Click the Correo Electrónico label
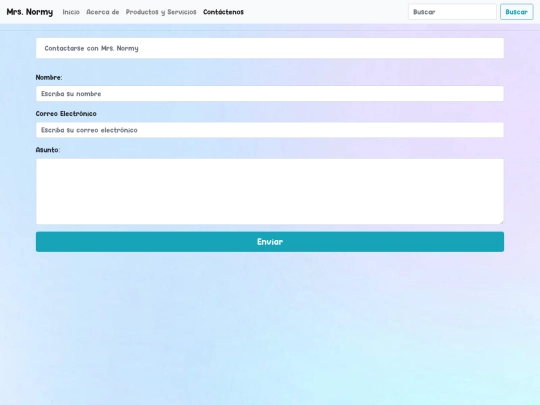 (x=66, y=114)
